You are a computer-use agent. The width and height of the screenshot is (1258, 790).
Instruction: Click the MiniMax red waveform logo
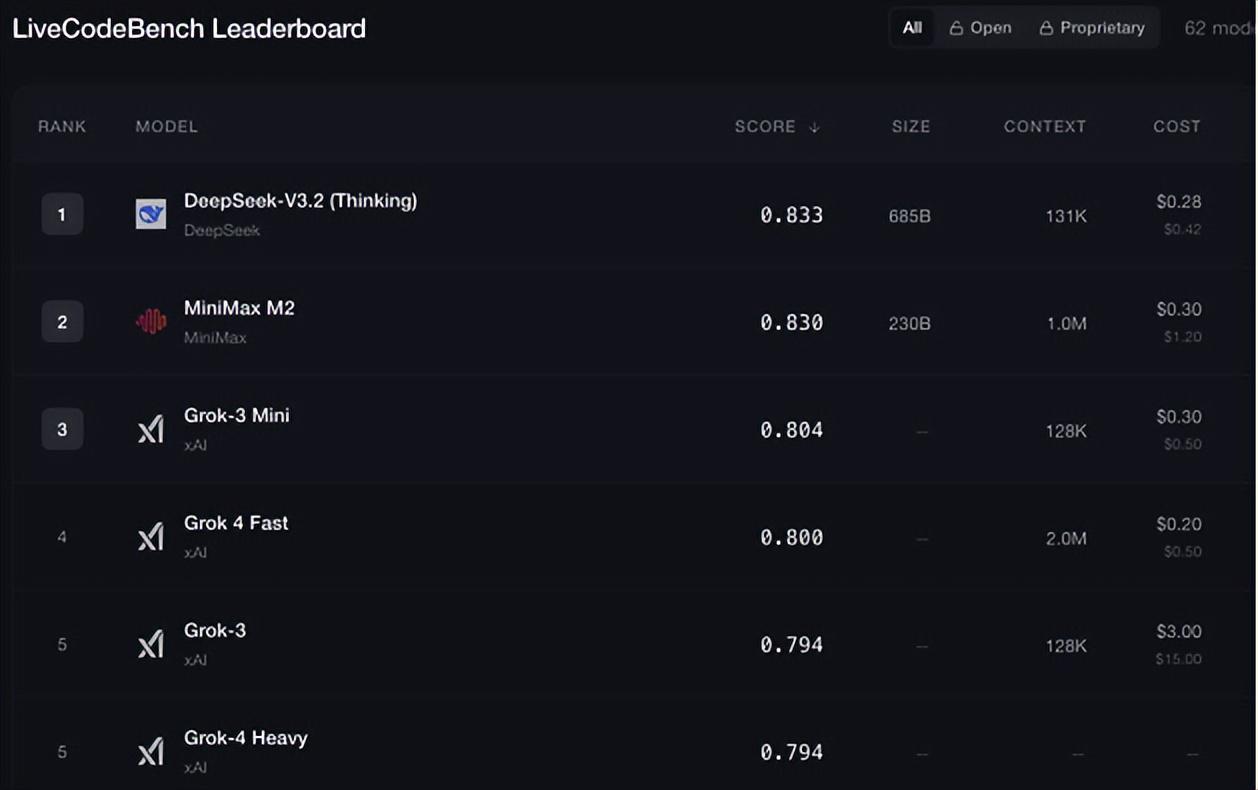pyautogui.click(x=151, y=321)
